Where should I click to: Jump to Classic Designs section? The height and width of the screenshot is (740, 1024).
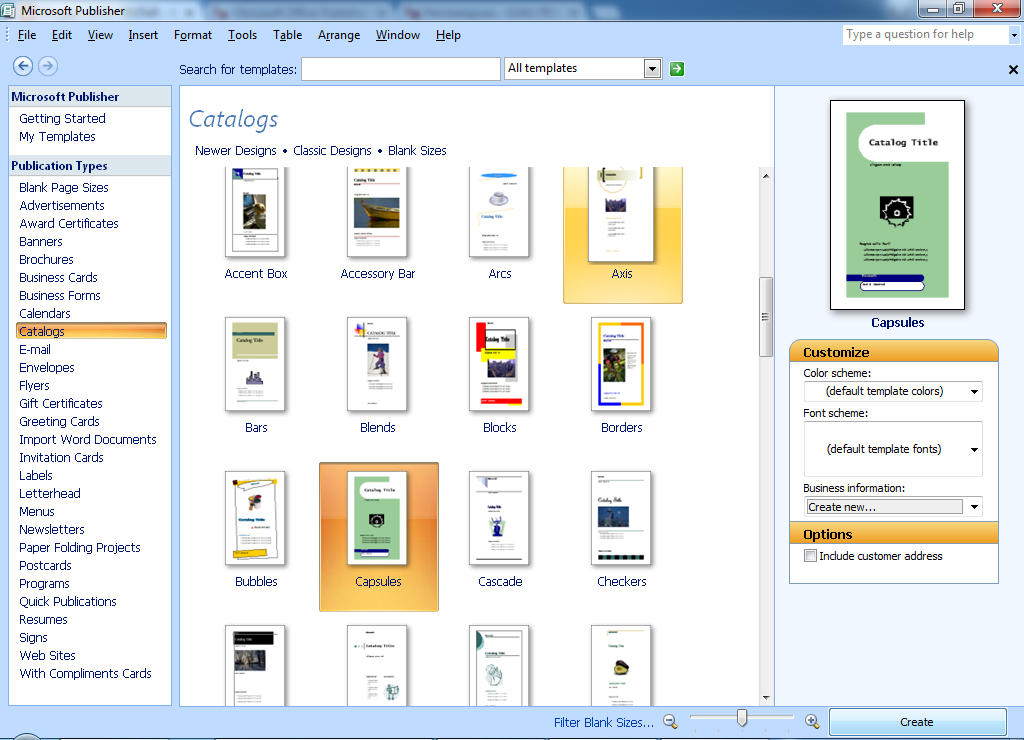click(332, 151)
